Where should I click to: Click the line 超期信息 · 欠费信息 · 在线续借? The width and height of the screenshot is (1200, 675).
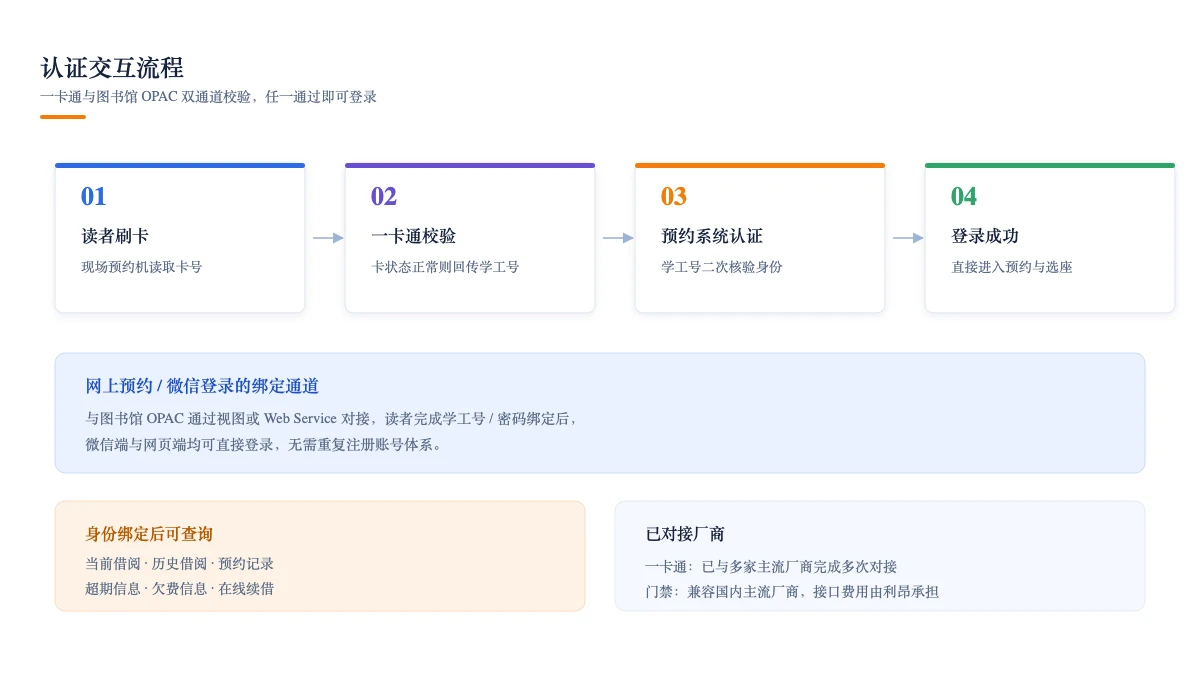[180, 588]
